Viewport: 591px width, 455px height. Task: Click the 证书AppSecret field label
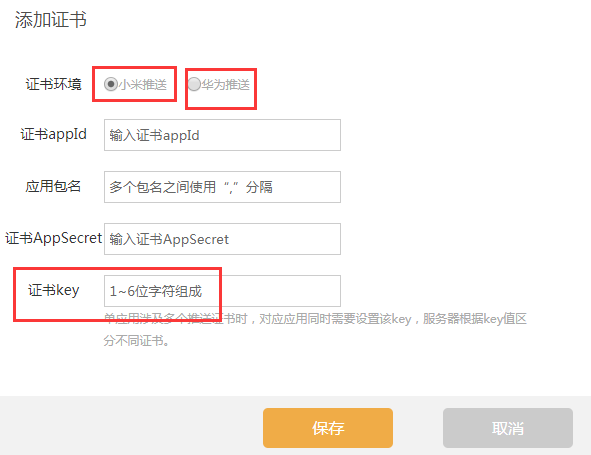coord(53,238)
